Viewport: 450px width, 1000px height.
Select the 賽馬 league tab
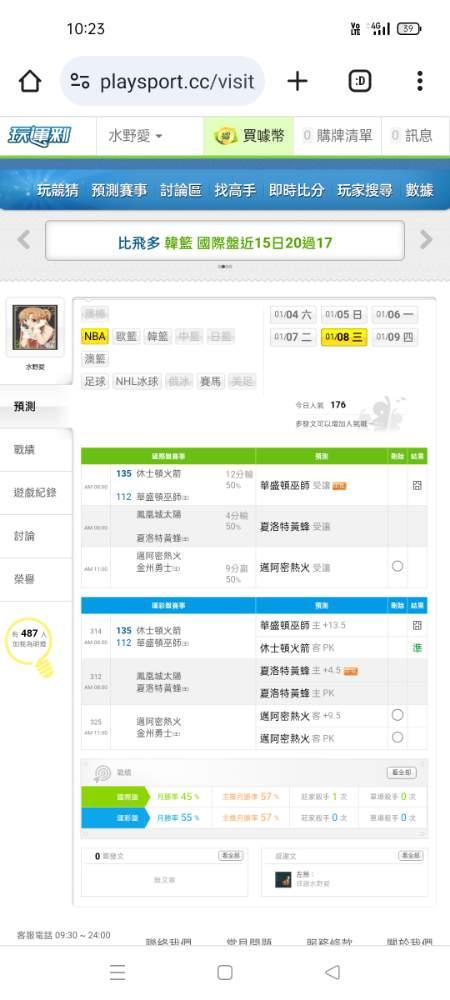click(210, 381)
